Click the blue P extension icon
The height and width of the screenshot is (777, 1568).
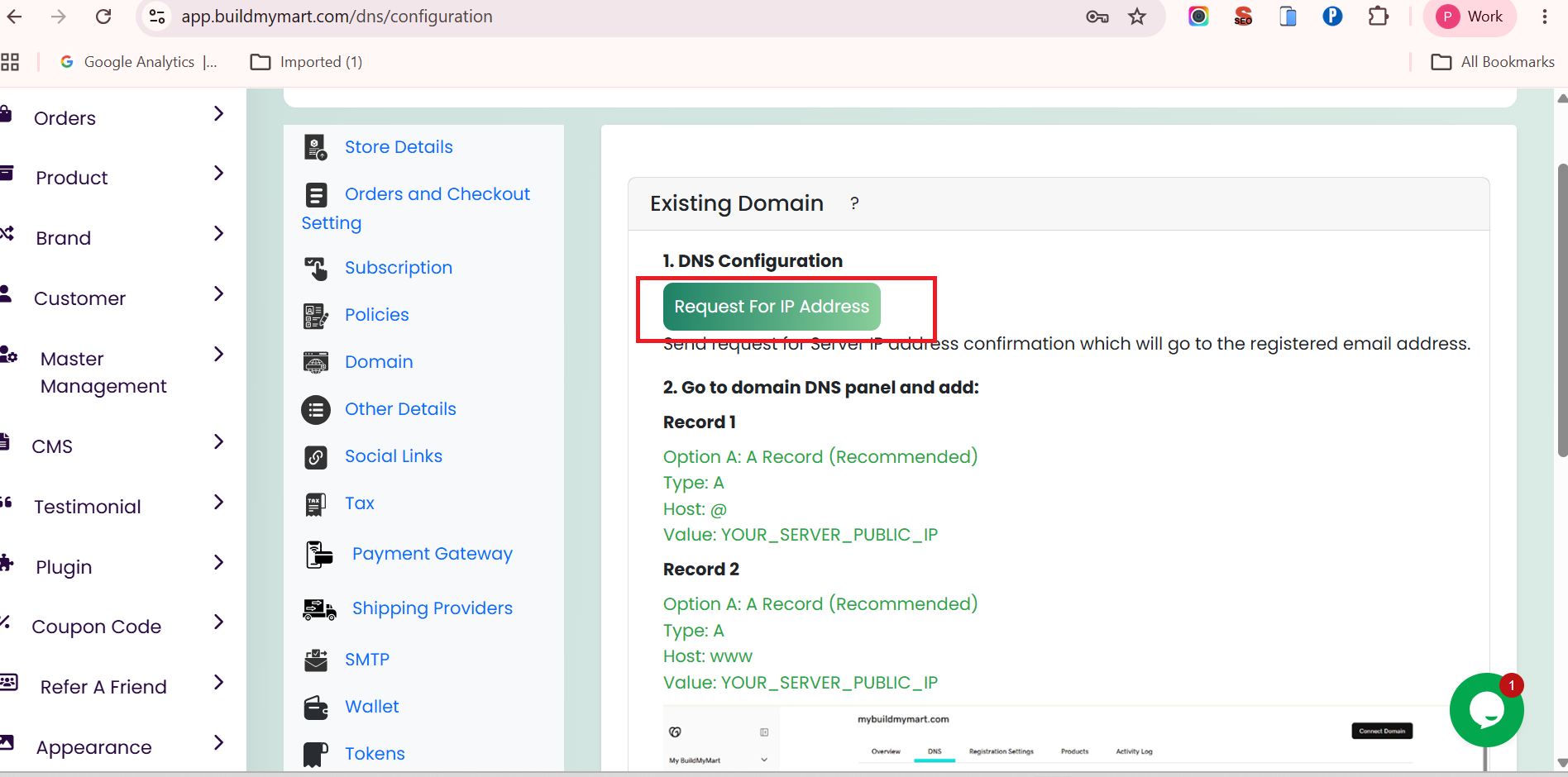(1332, 16)
